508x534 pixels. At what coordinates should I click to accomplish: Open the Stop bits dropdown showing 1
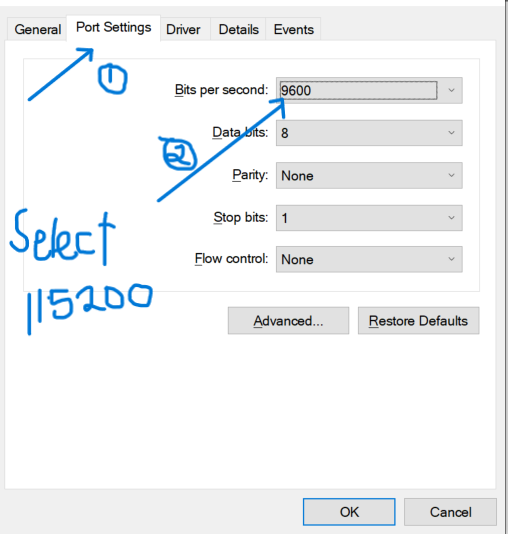click(369, 218)
